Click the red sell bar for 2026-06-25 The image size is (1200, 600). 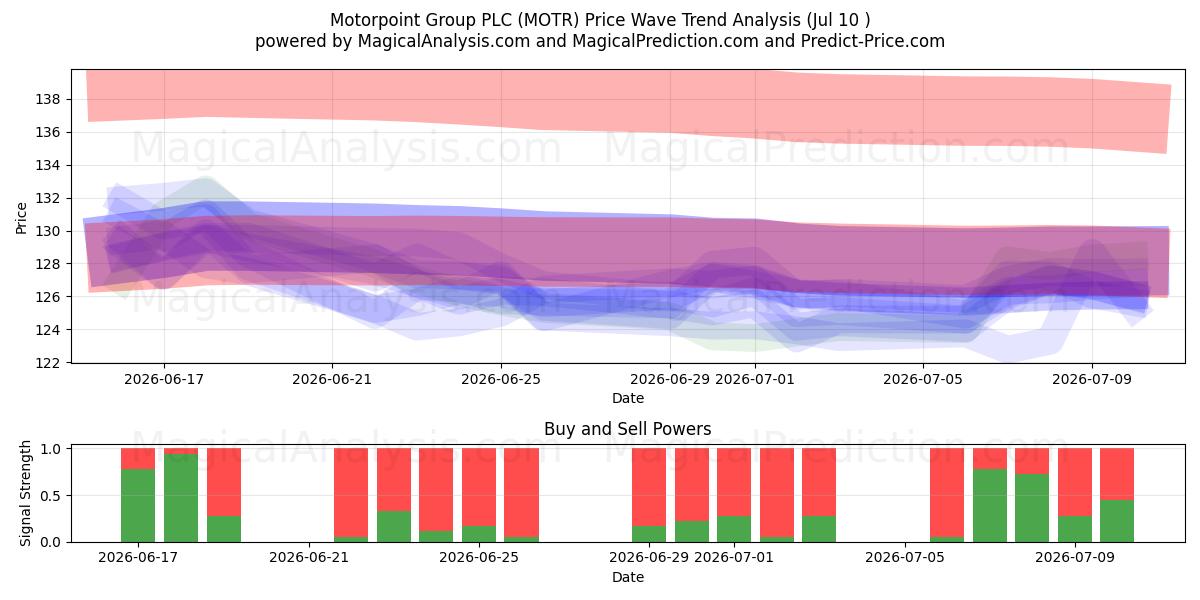[479, 487]
